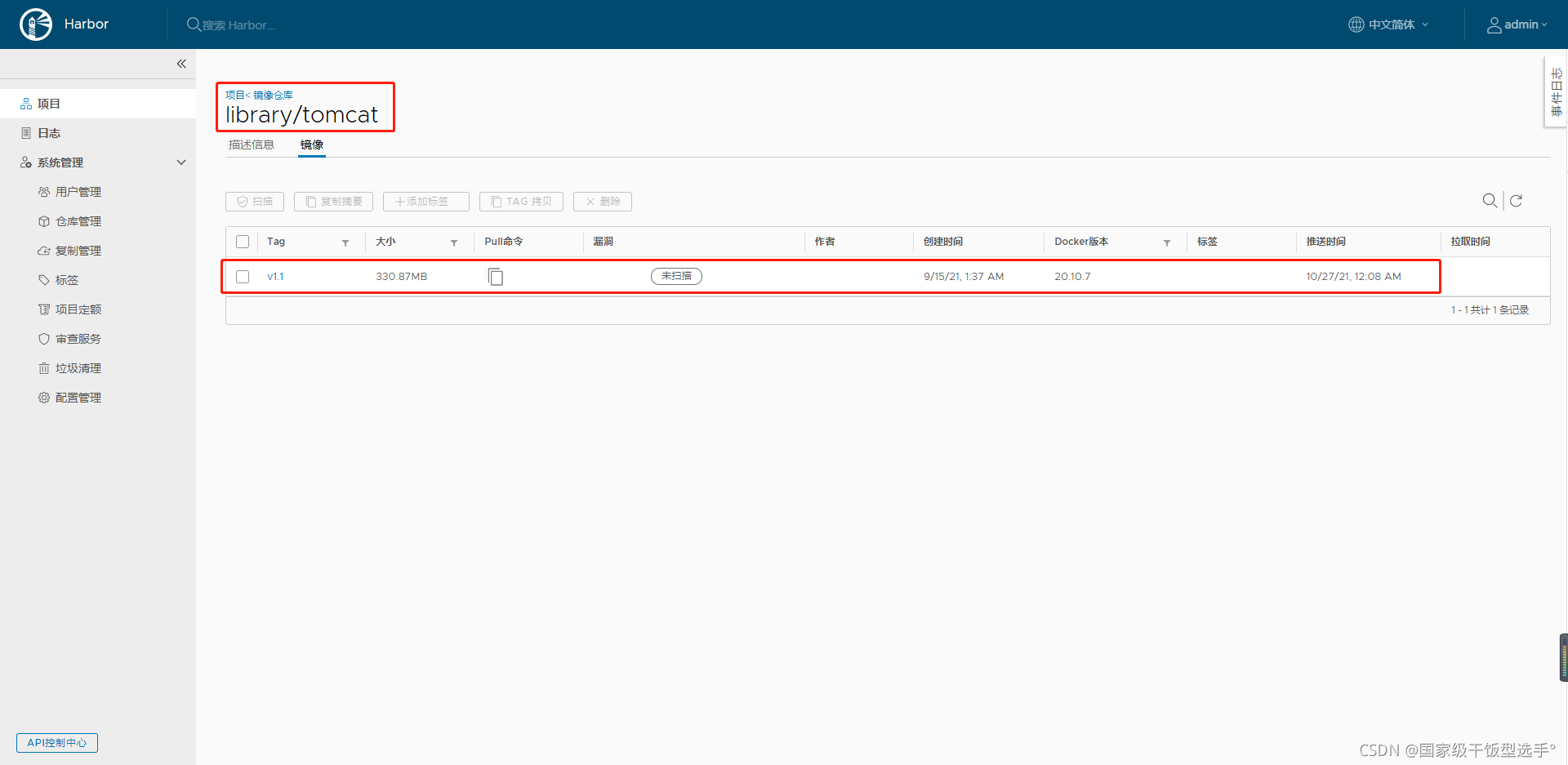Copy pull command icon for v1.1
This screenshot has width=1568, height=765.
496,277
